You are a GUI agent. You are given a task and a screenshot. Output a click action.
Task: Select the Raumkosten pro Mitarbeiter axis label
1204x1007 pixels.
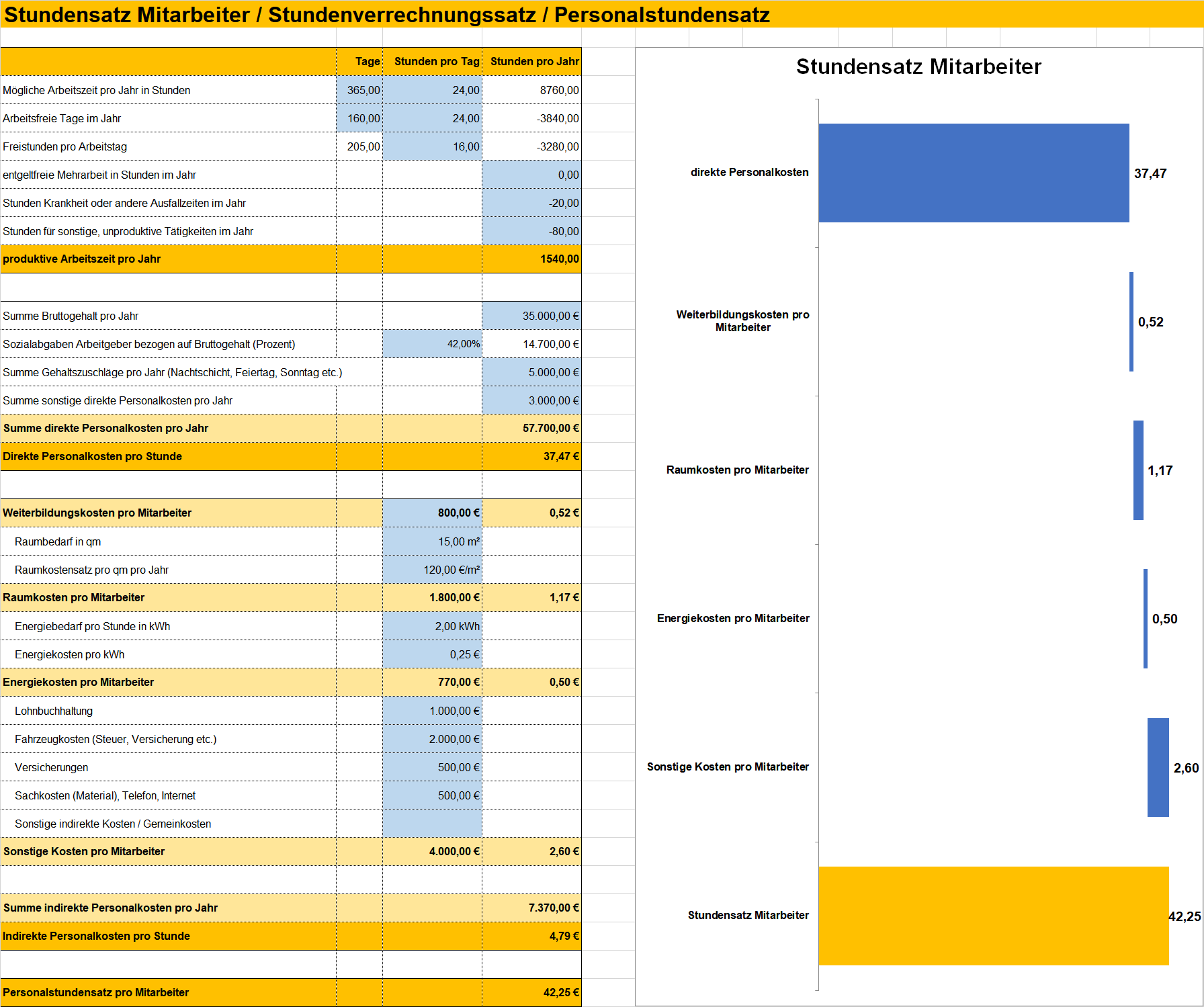coord(738,470)
